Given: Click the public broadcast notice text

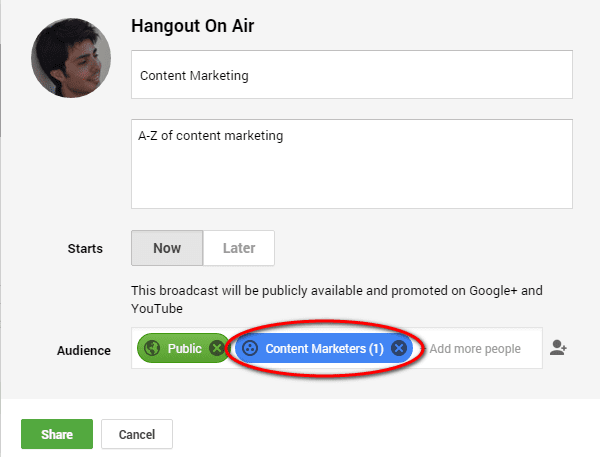Looking at the screenshot, I should click(336, 299).
